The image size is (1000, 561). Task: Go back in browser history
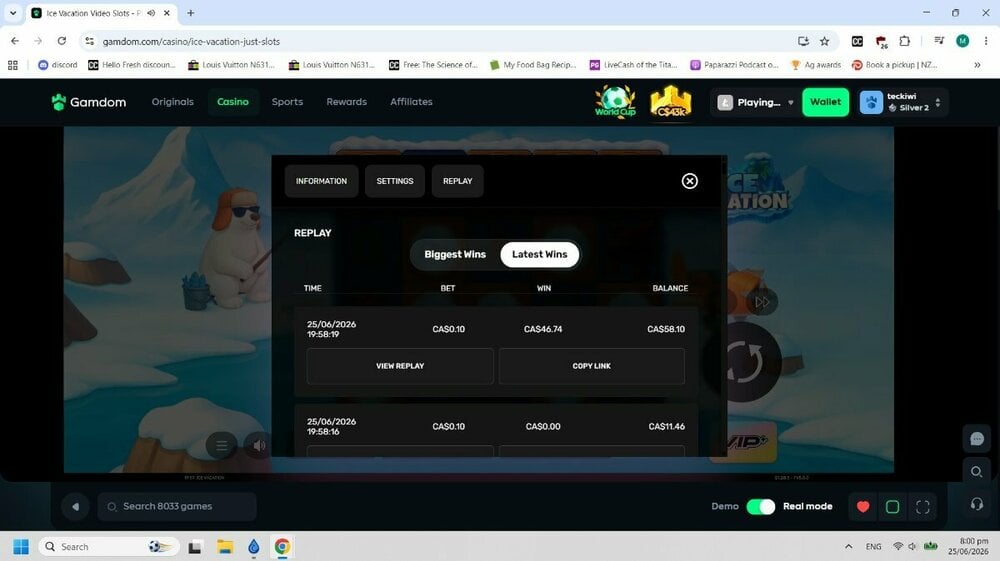click(15, 41)
